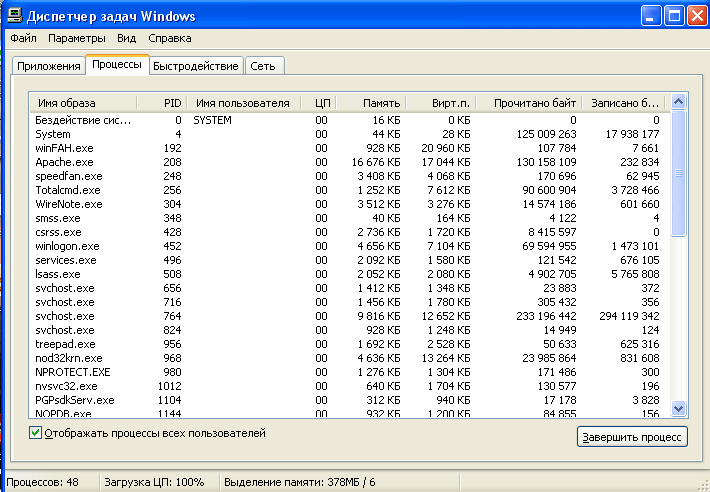Click the 16 676 КБ memory value
The height and width of the screenshot is (492, 710).
pos(376,162)
